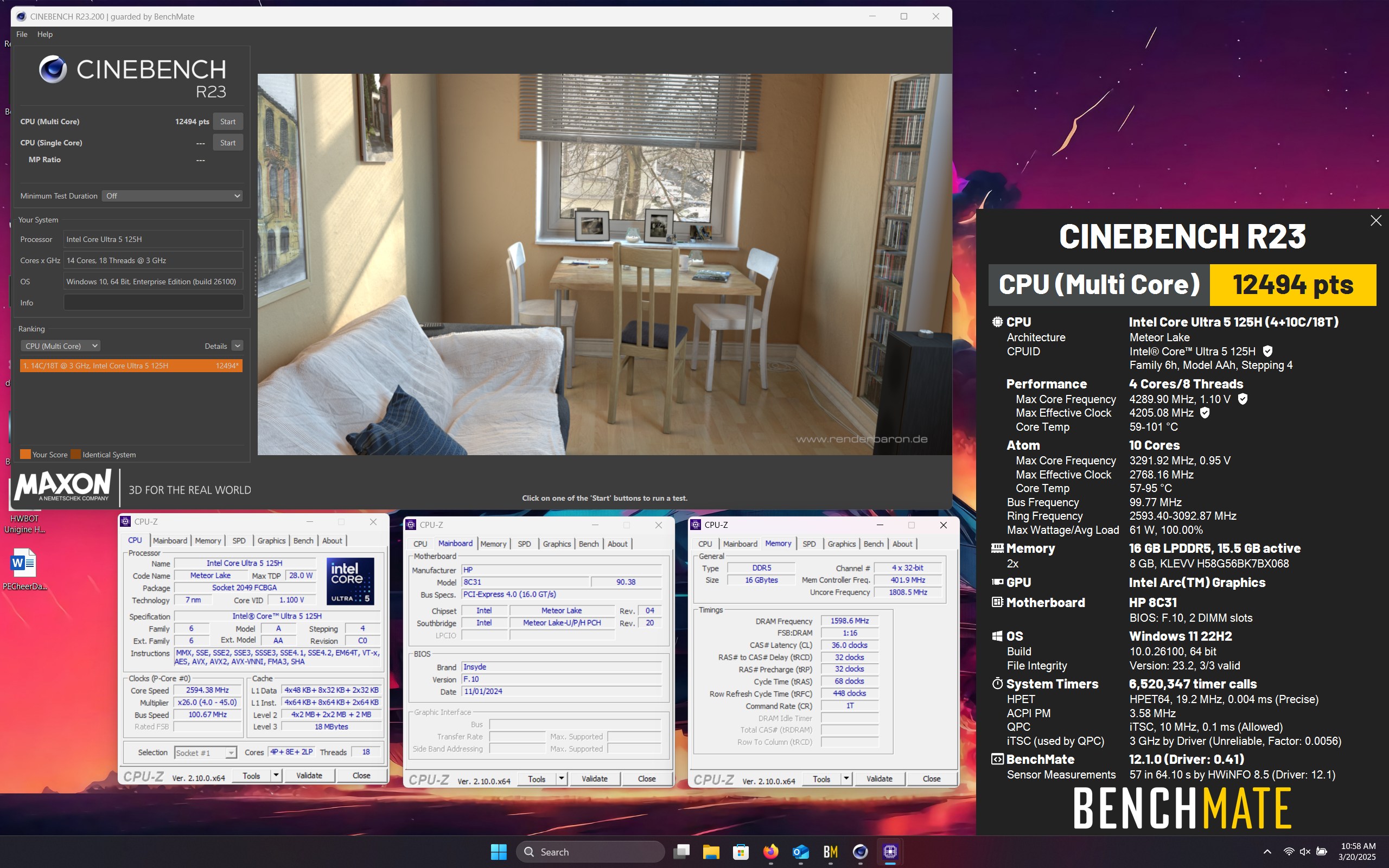1389x868 pixels.
Task: Open Outlook from taskbar
Action: (801, 852)
